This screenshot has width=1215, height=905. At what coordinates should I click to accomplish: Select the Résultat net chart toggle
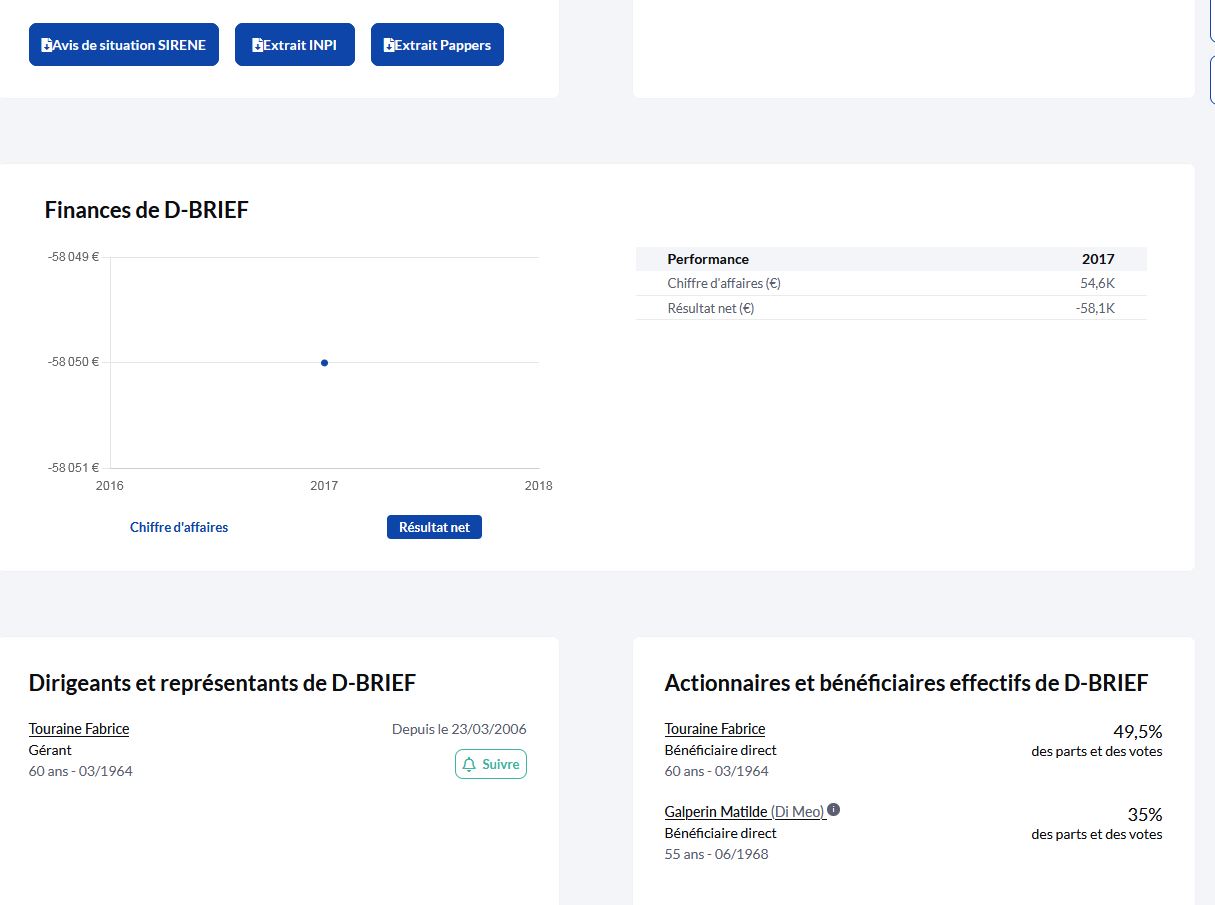(434, 527)
